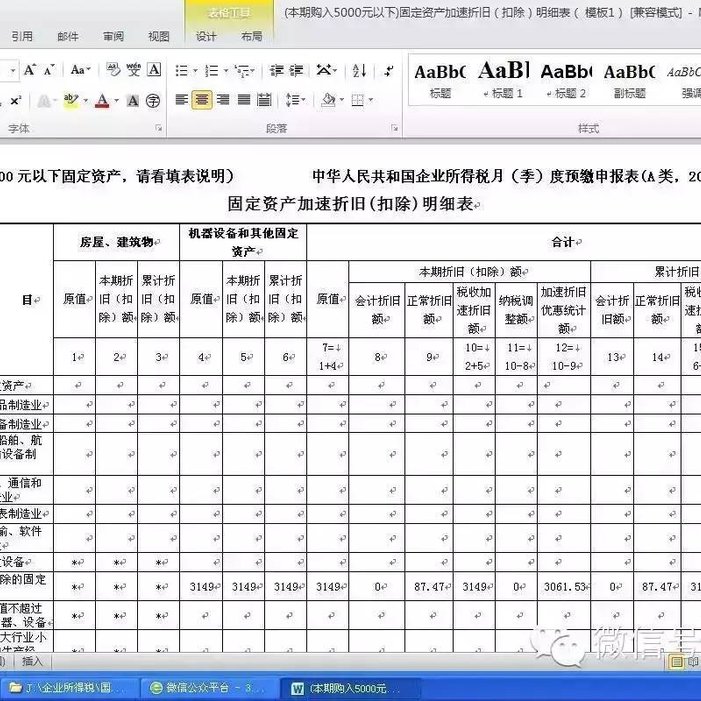Click the 加速折旧优惠统计额 column header
The height and width of the screenshot is (701, 701).
point(564,310)
